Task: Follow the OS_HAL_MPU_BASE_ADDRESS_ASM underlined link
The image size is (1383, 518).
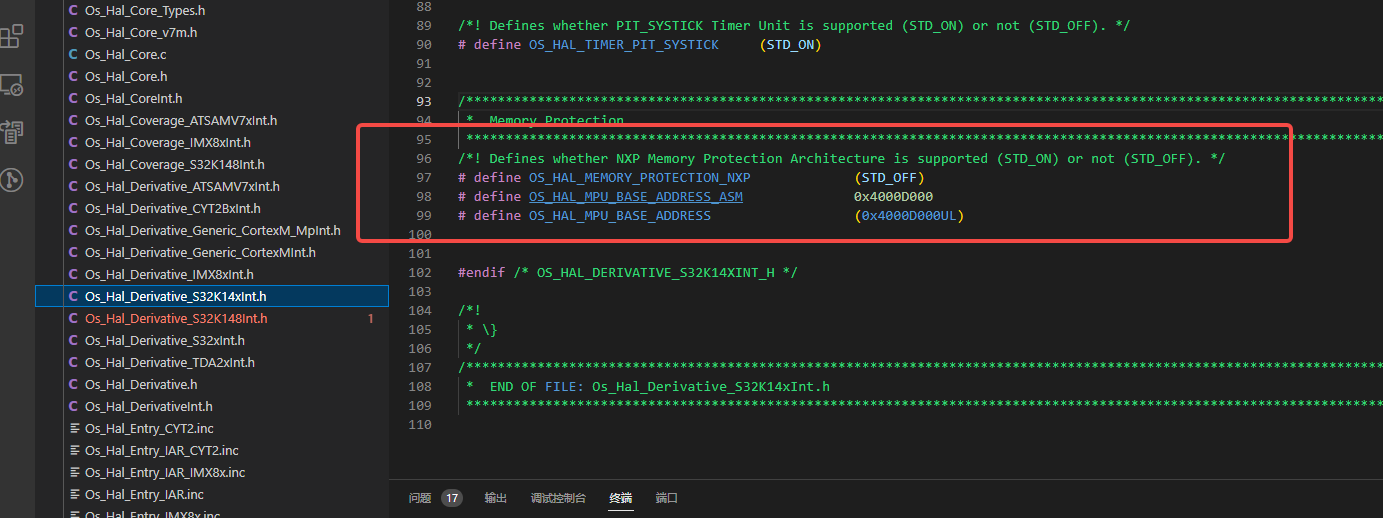Action: [x=635, y=197]
